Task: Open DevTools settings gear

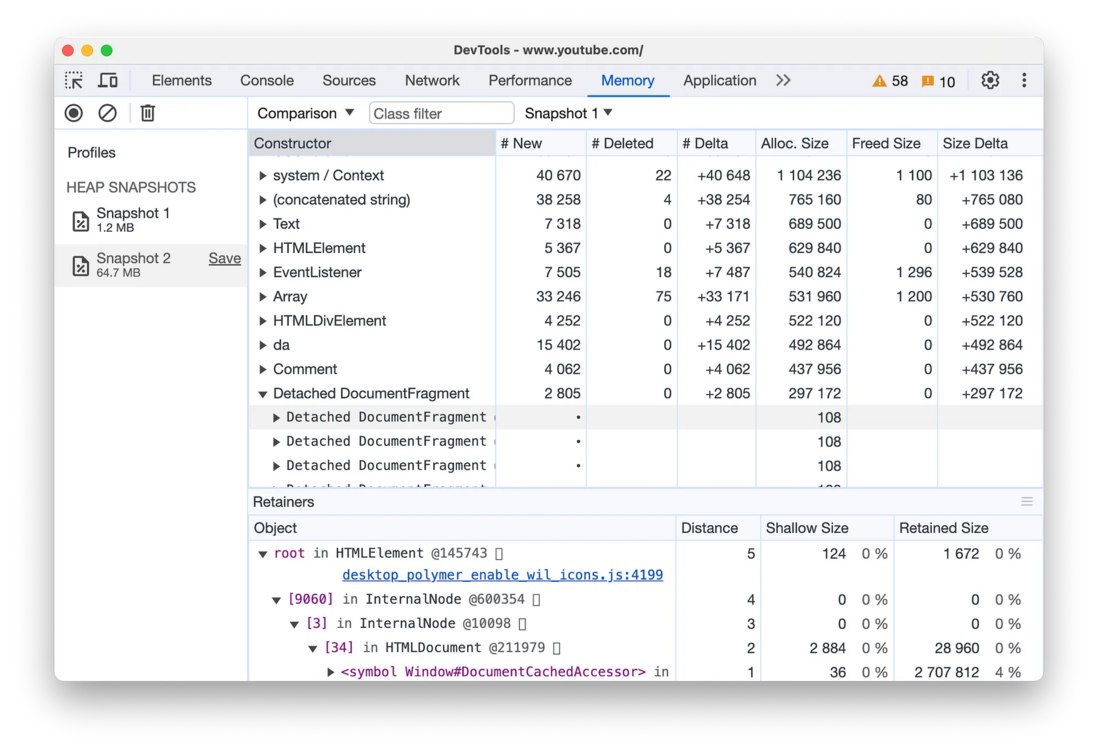Action: pos(990,80)
